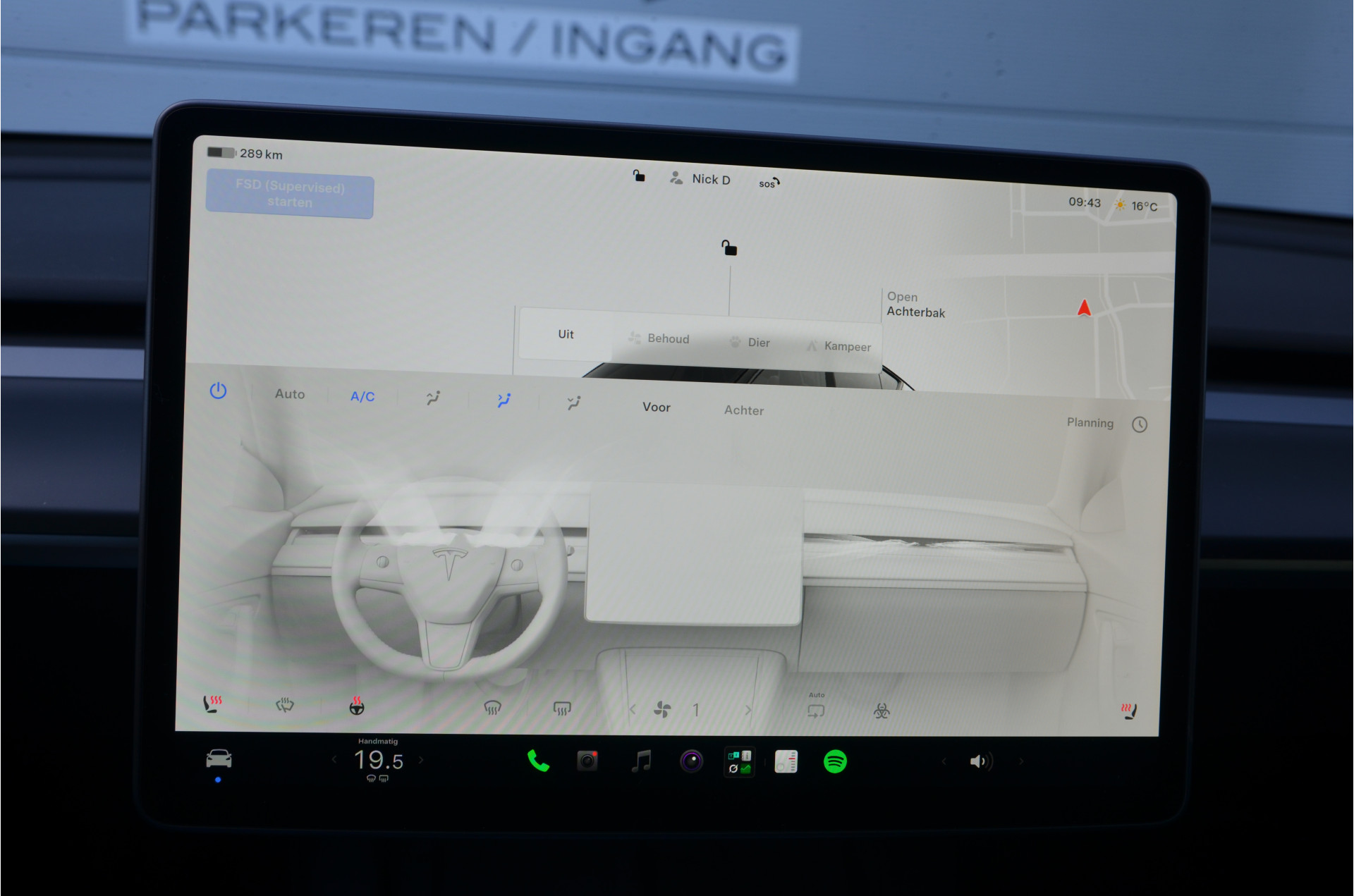Toggle driver seat heater
The image size is (1354, 896).
point(212,704)
